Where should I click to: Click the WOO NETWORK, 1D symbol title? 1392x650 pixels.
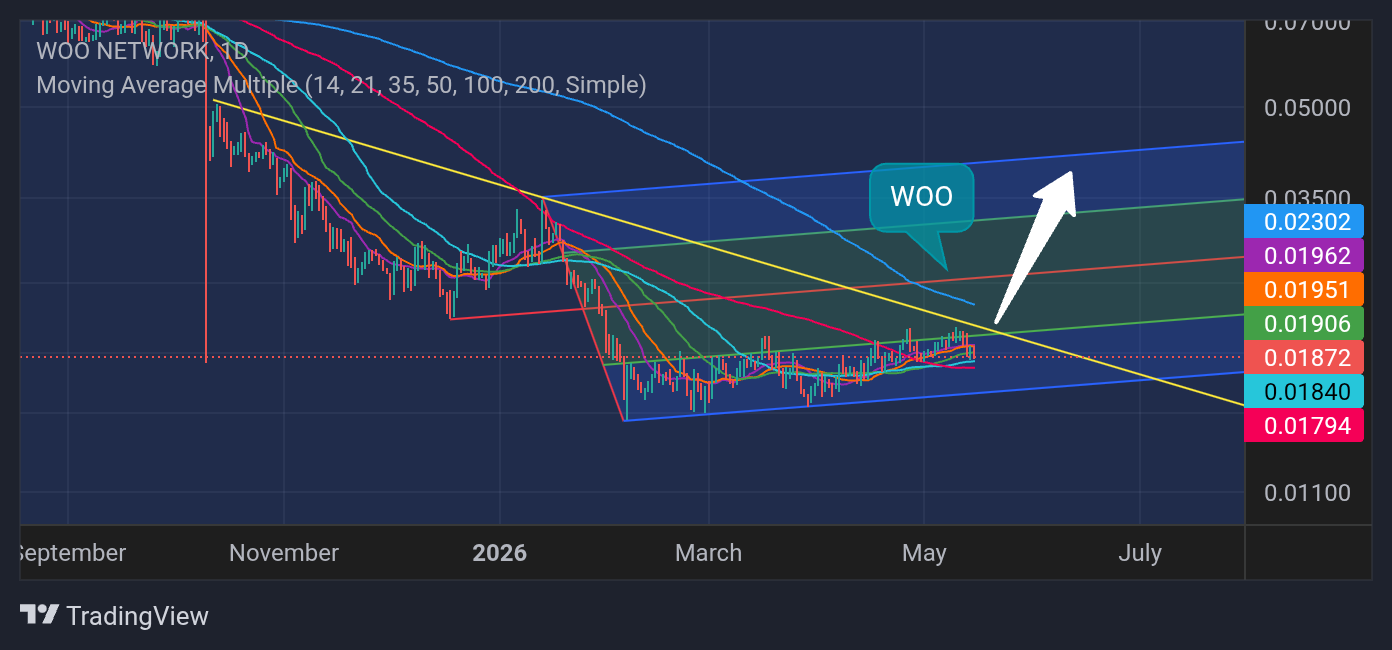142,51
